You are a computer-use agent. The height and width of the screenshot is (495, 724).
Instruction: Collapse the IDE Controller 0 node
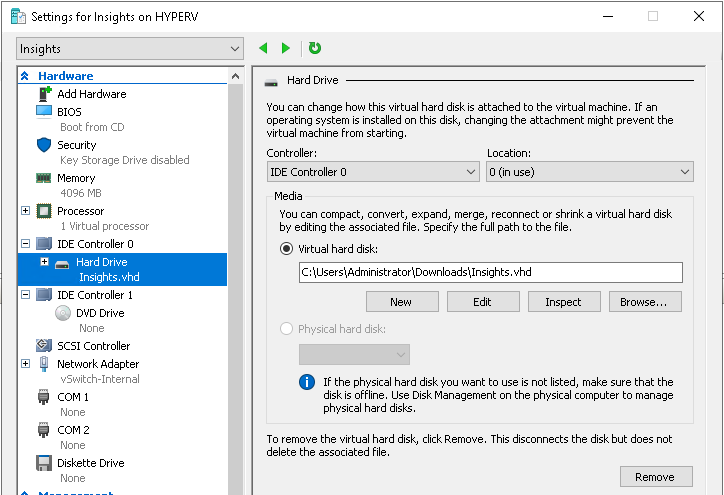26,244
